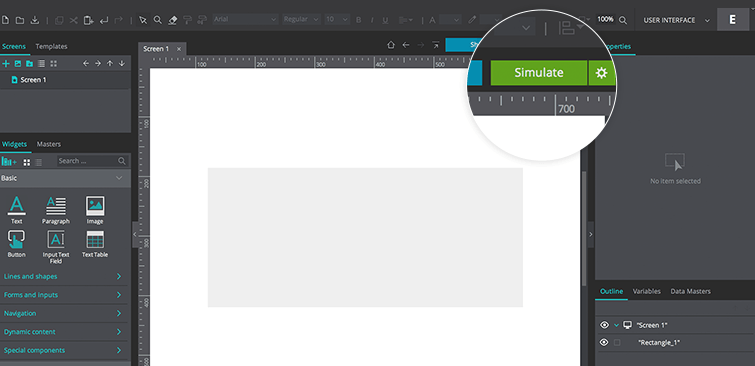
Task: Open the Regular font style dropdown
Action: coord(301,20)
